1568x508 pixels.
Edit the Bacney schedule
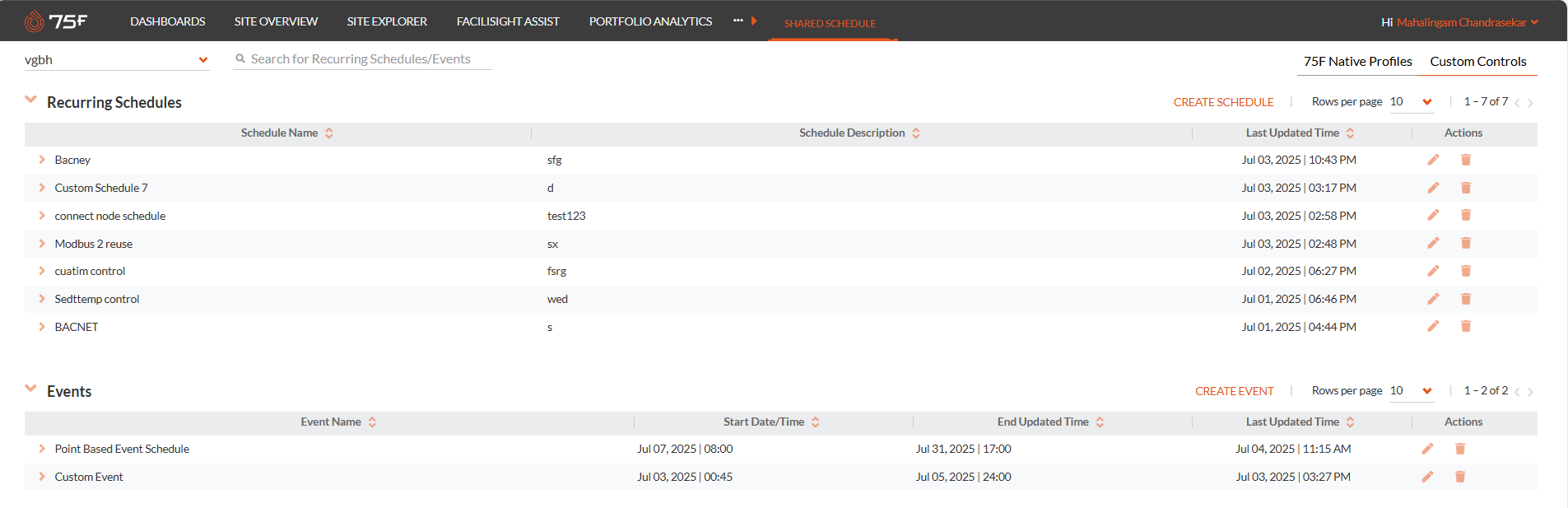point(1433,160)
